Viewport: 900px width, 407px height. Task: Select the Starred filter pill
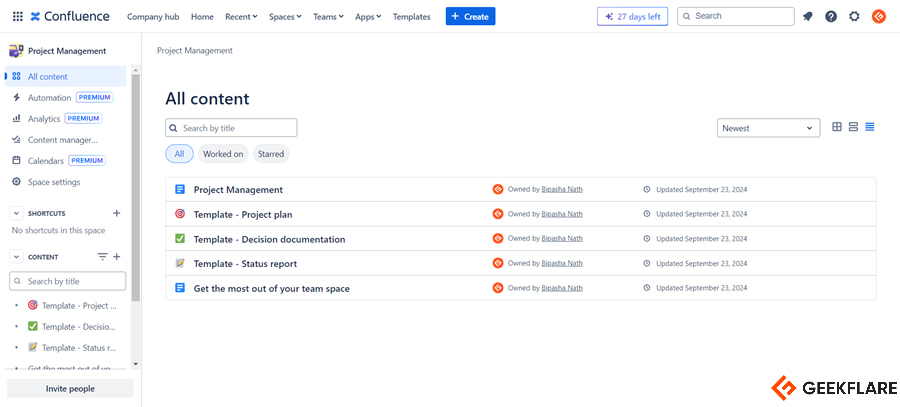271,154
